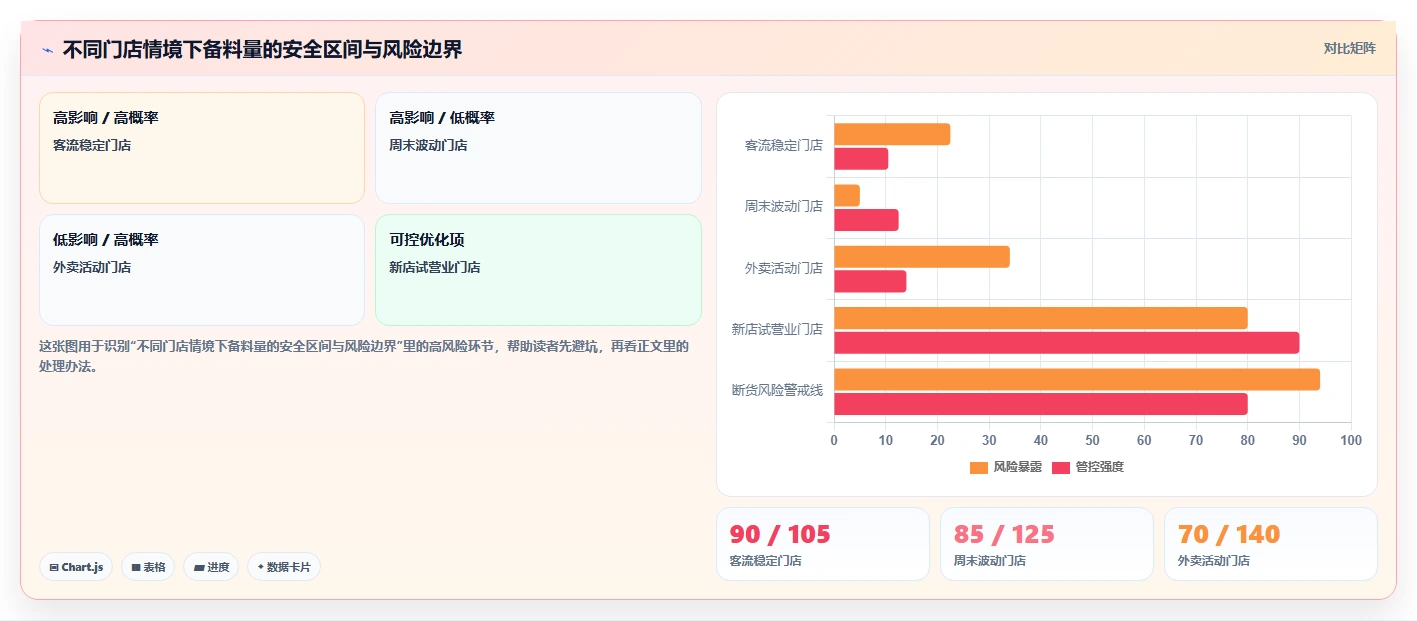Click 外卖活动门店 text in matrix card
This screenshot has width=1417, height=621.
point(92,268)
